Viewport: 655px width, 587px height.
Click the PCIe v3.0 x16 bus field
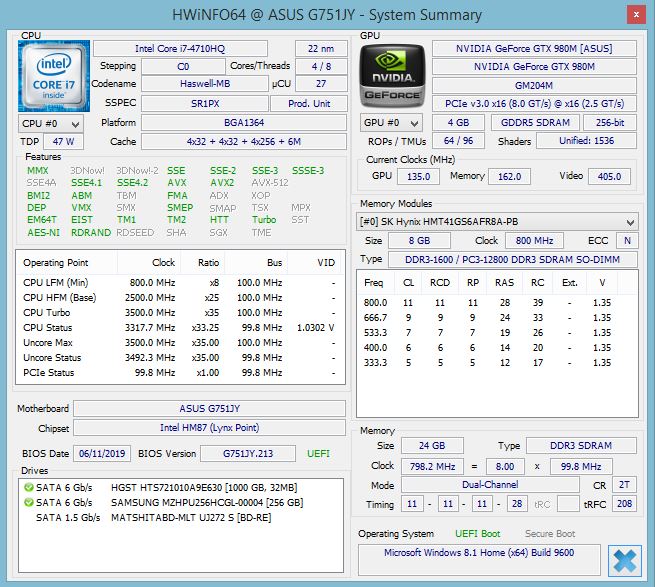click(534, 104)
